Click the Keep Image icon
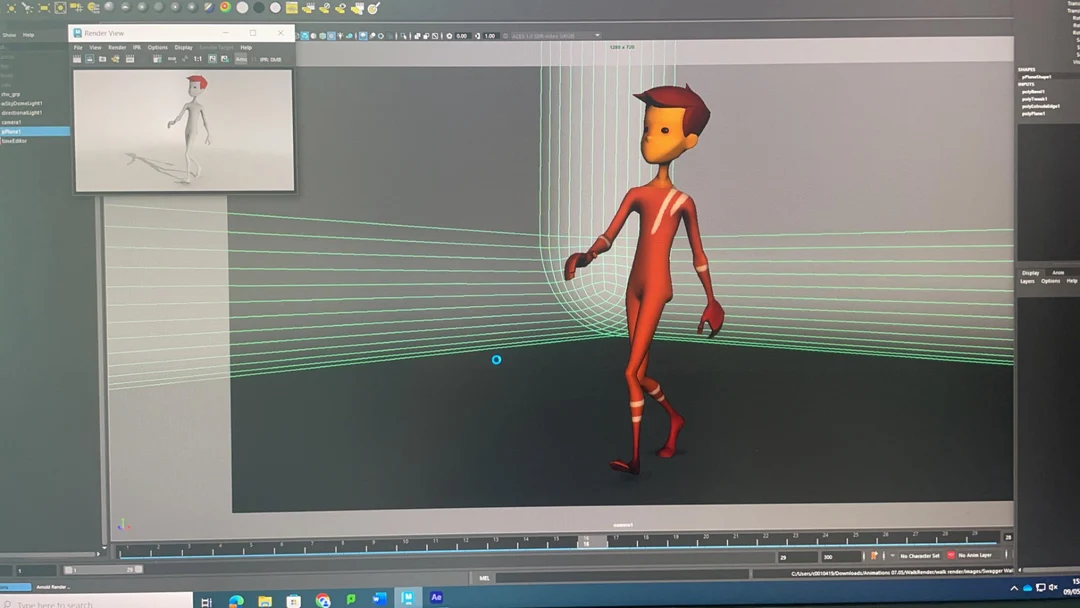Viewport: 1080px width, 608px height. 211,58
